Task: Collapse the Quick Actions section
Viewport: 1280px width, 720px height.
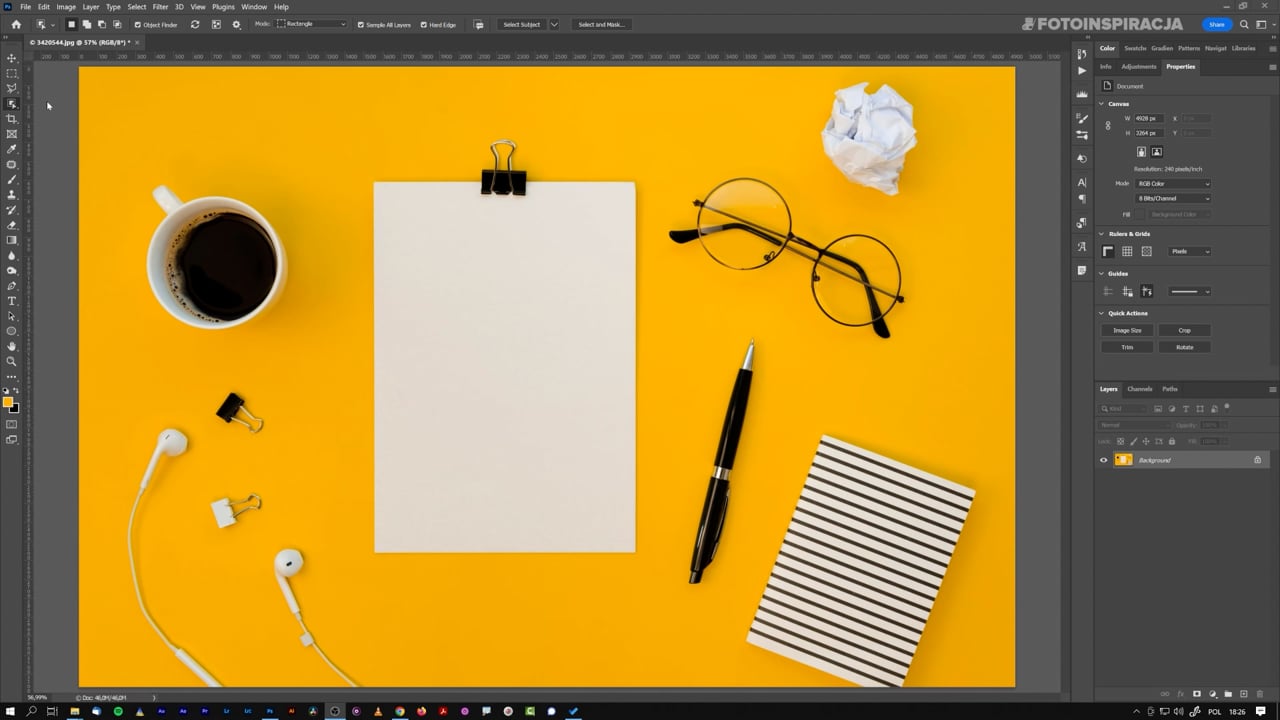Action: click(1102, 313)
